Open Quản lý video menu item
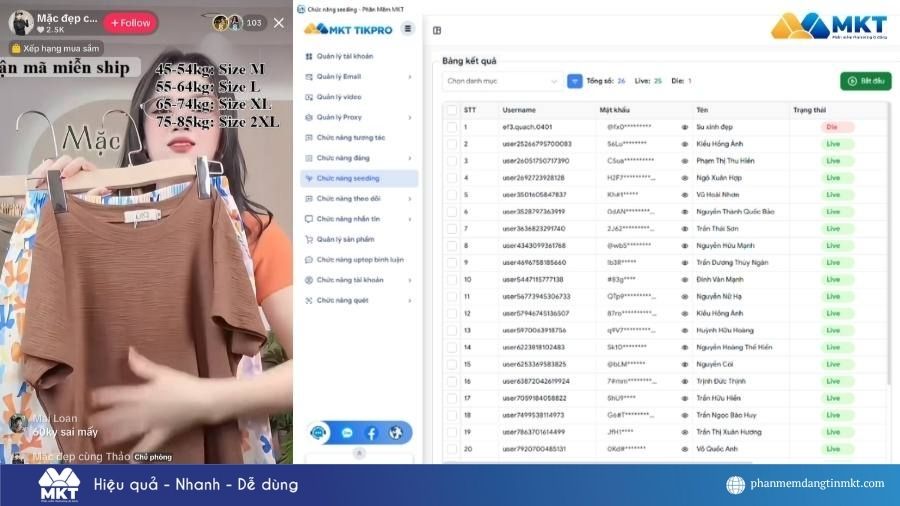 click(359, 97)
